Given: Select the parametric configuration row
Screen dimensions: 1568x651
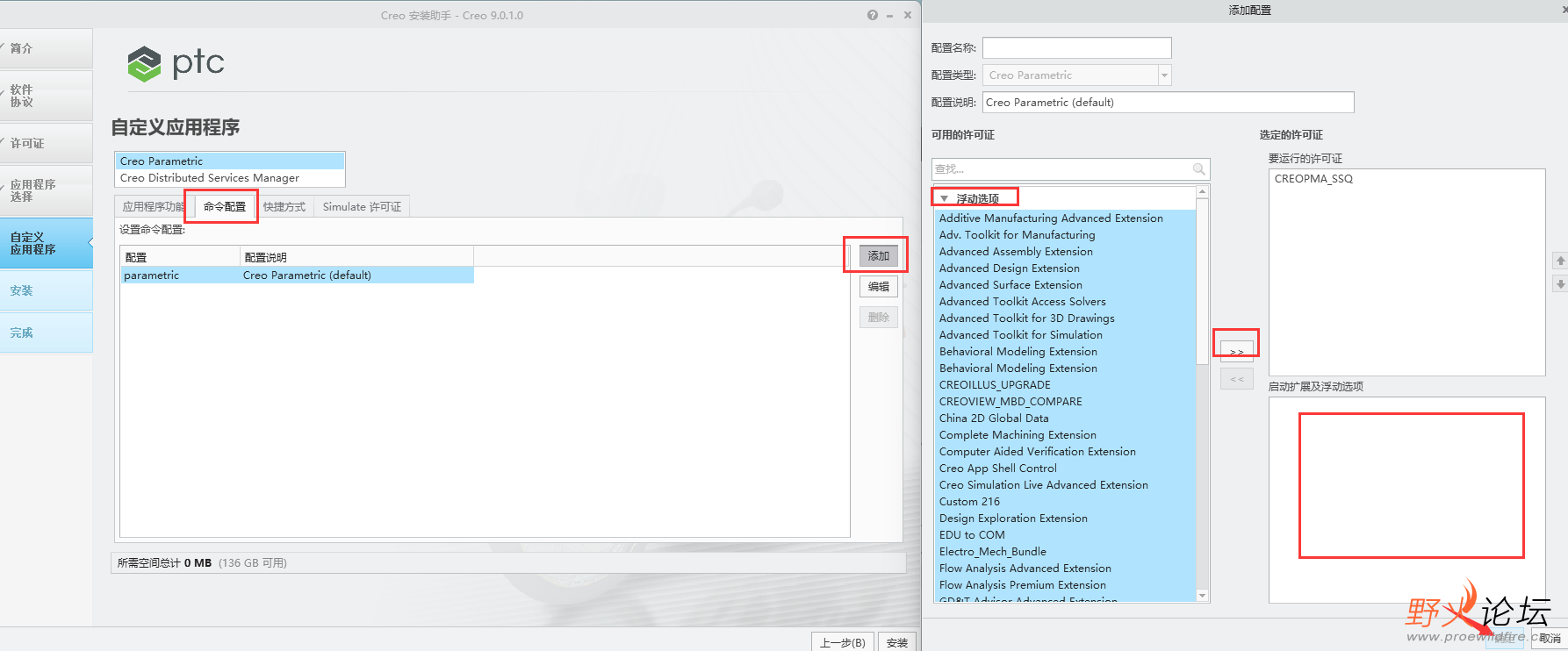Looking at the screenshot, I should click(x=297, y=275).
